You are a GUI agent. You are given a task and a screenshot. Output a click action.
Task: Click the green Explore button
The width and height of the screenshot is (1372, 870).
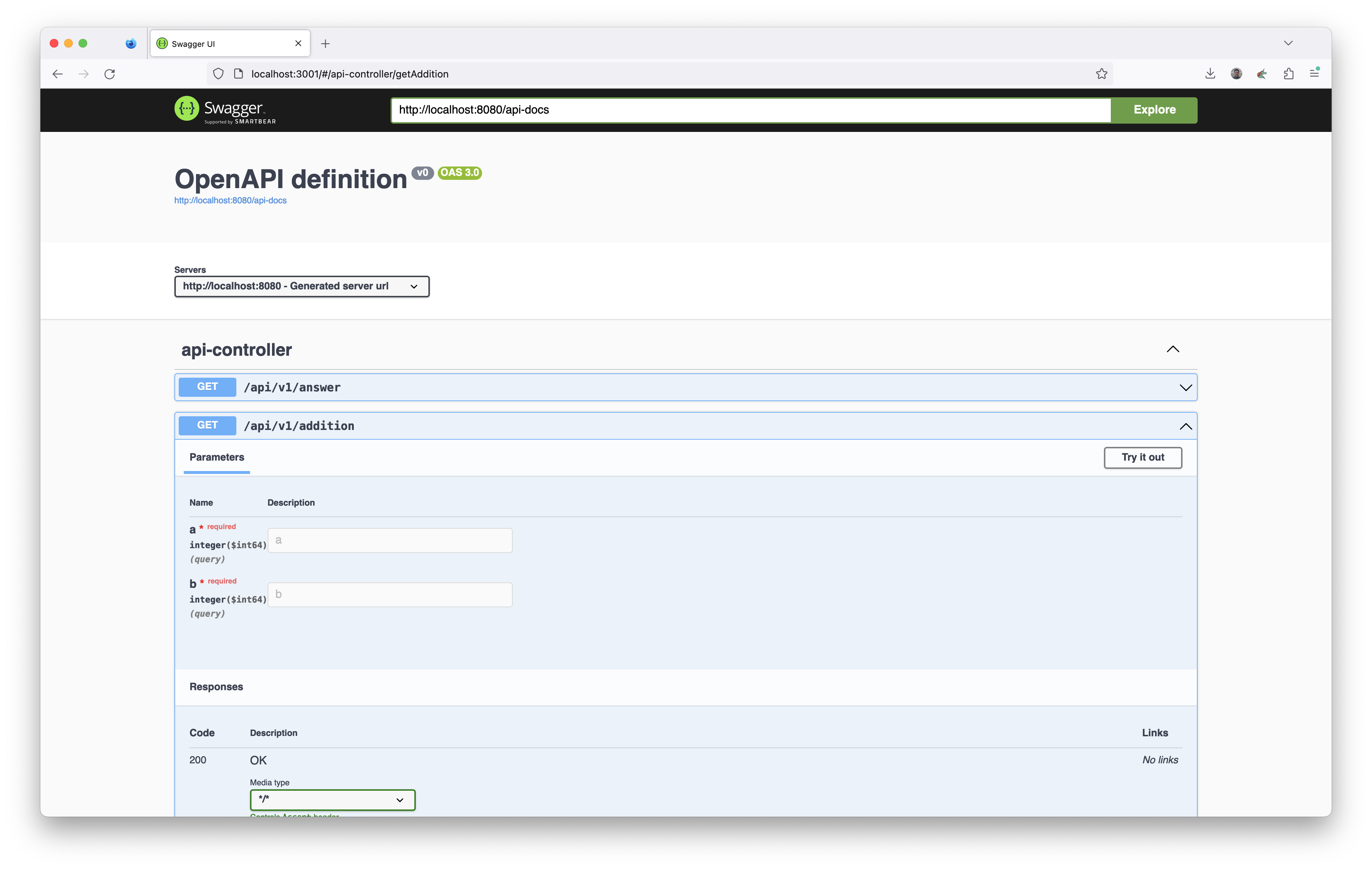[1154, 110]
